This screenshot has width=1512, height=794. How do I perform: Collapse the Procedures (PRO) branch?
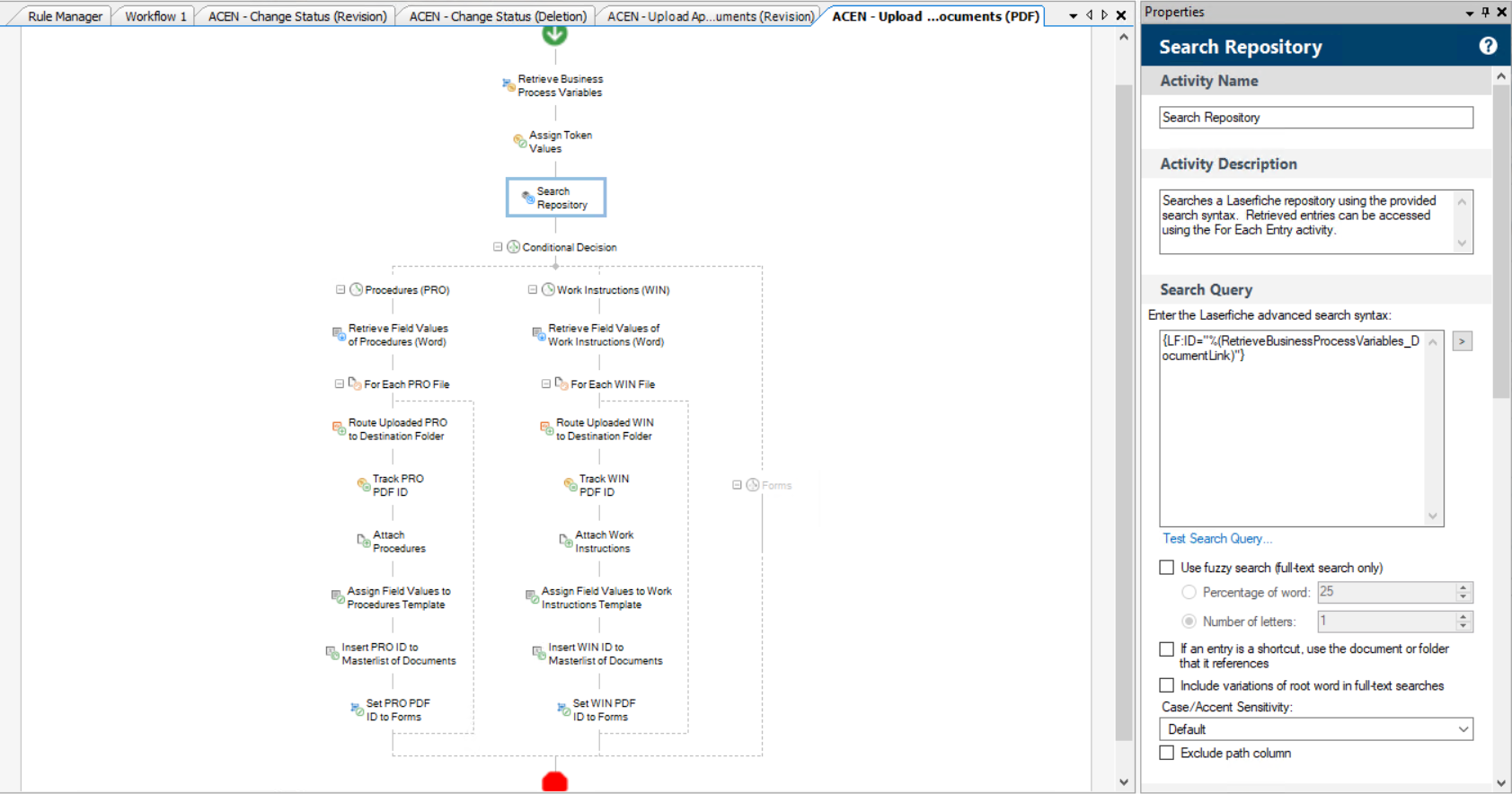click(x=340, y=289)
